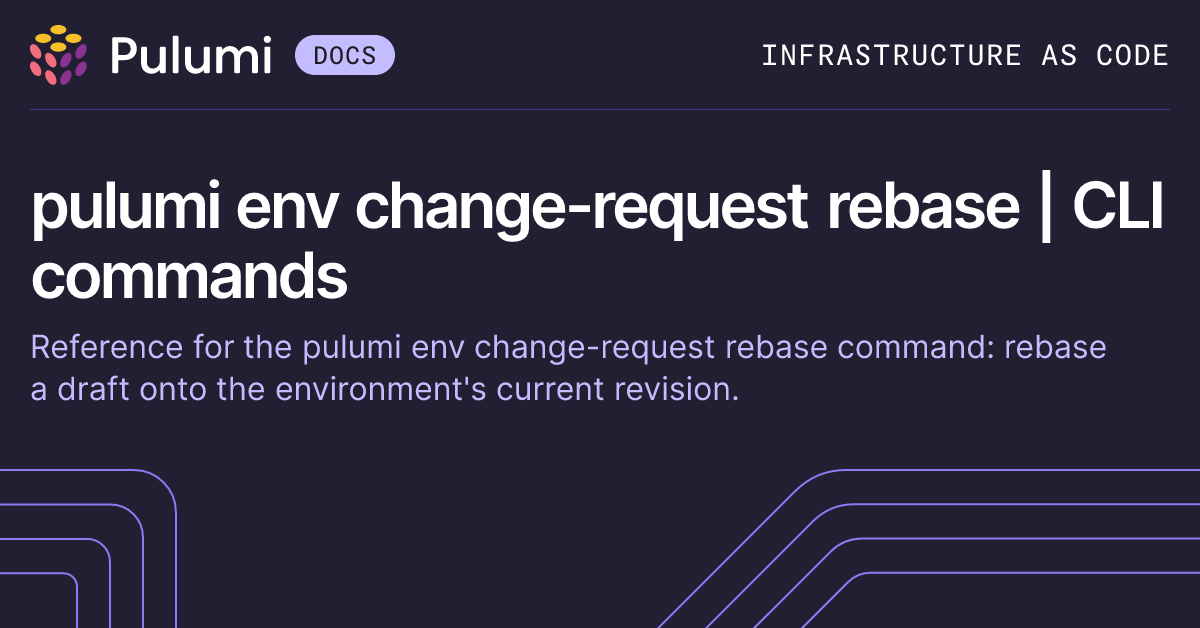Click the Pulumi logo icon
Image resolution: width=1200 pixels, height=628 pixels.
tap(59, 55)
